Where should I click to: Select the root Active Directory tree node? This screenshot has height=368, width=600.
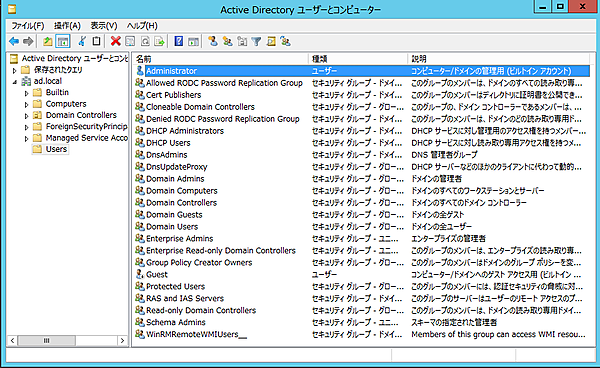[75, 58]
